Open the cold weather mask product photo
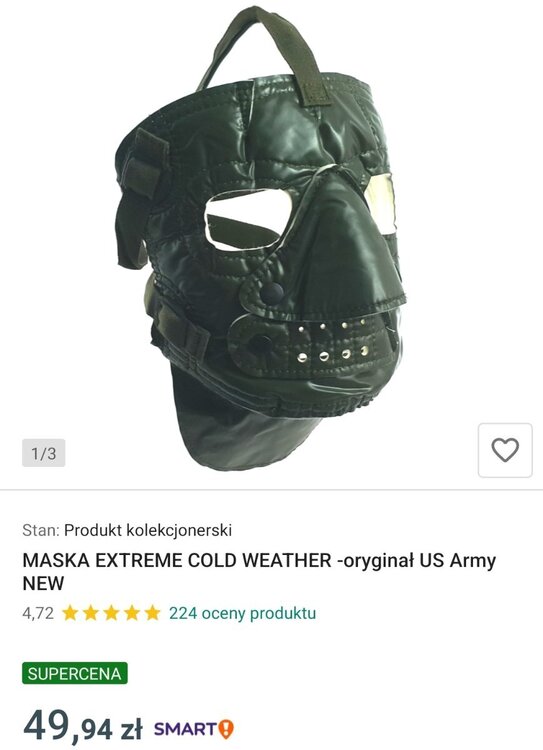 click(x=261, y=239)
